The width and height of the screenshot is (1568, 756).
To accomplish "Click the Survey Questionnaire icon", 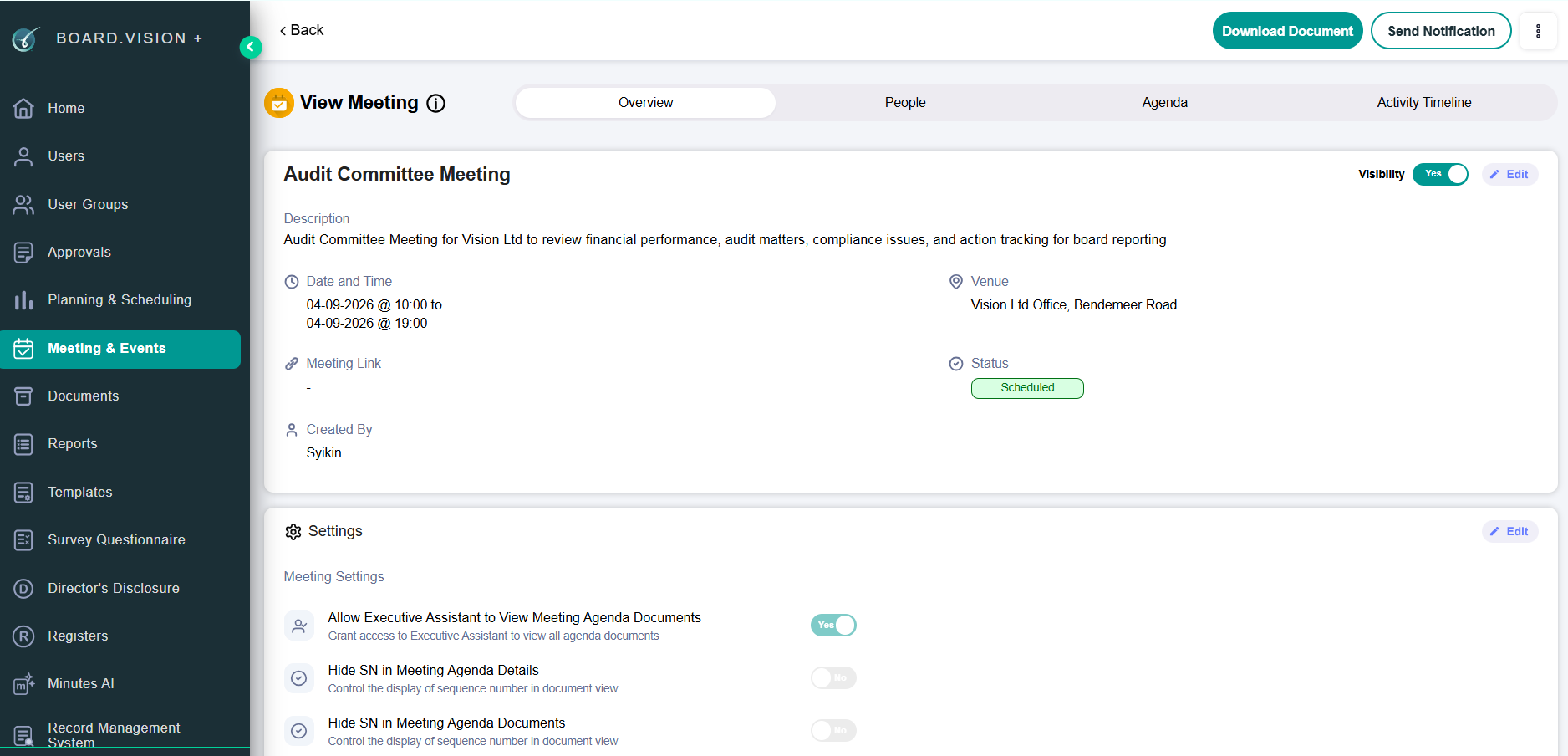I will click(x=23, y=540).
